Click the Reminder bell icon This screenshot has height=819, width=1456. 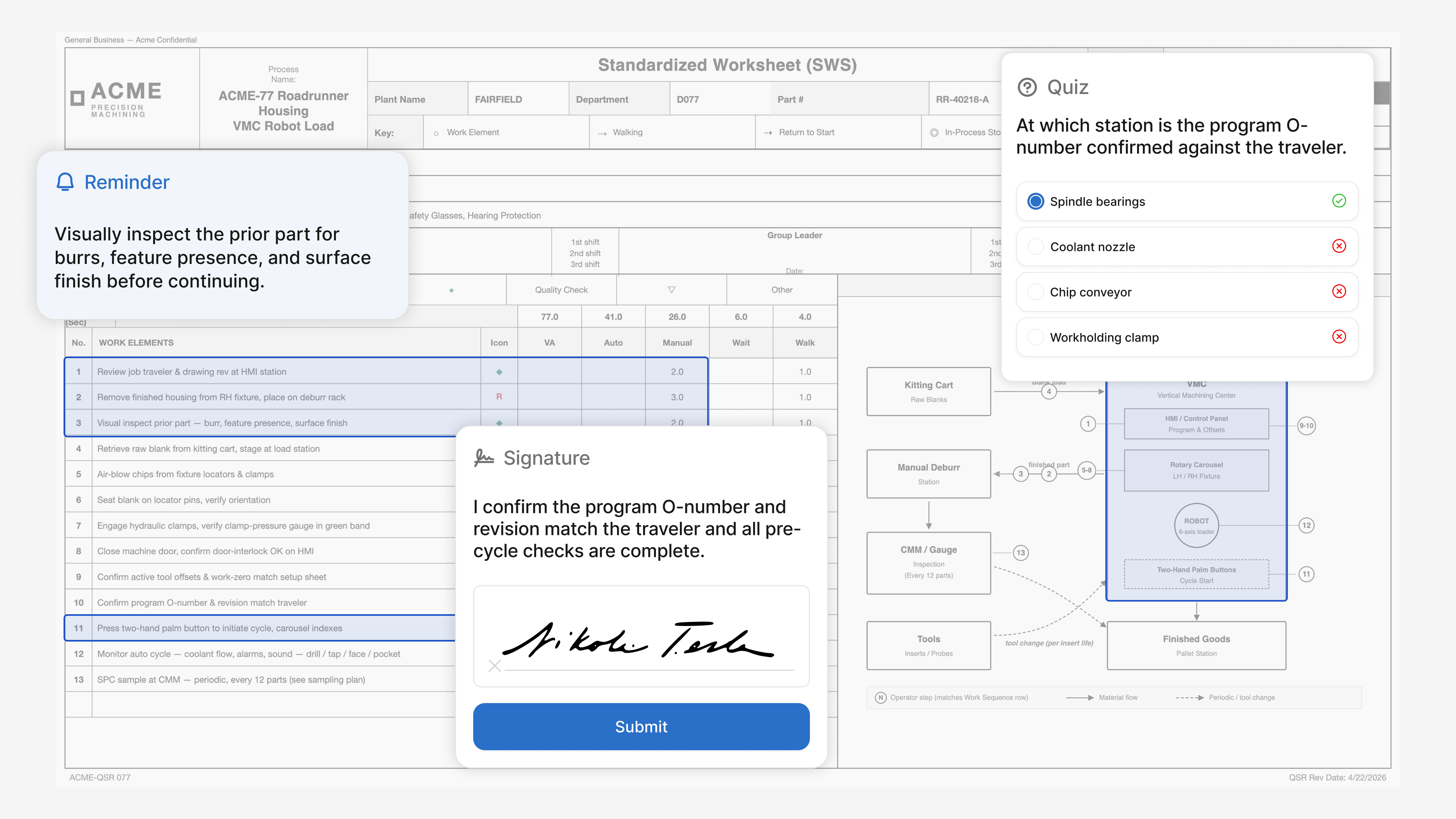[x=65, y=182]
